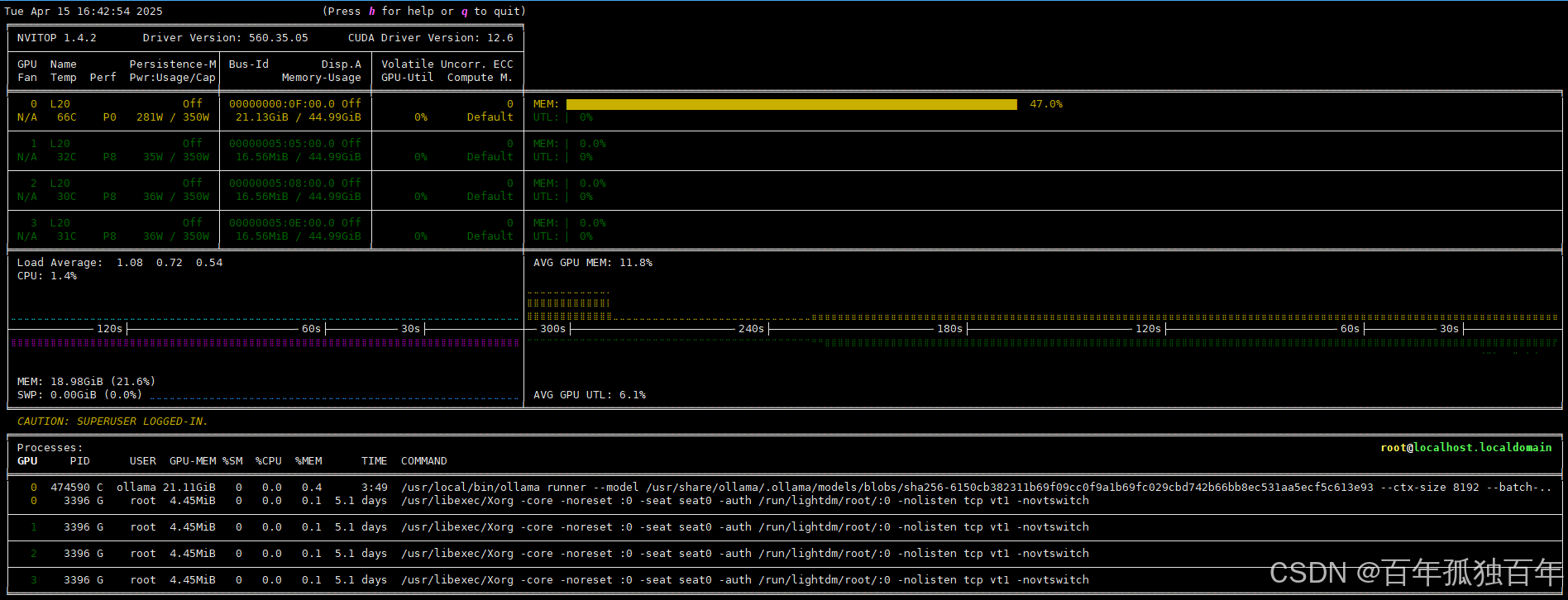Click the PID column header

(x=80, y=461)
